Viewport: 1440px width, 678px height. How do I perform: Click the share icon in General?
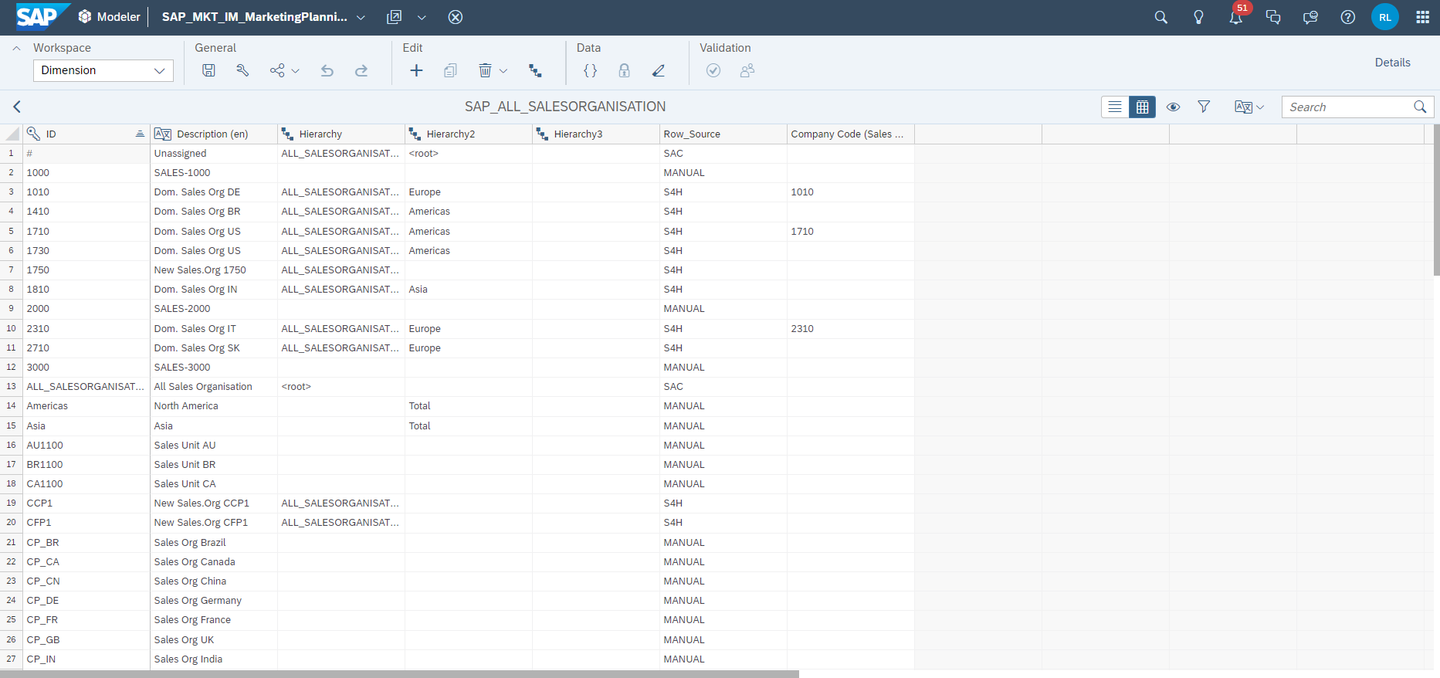point(277,71)
